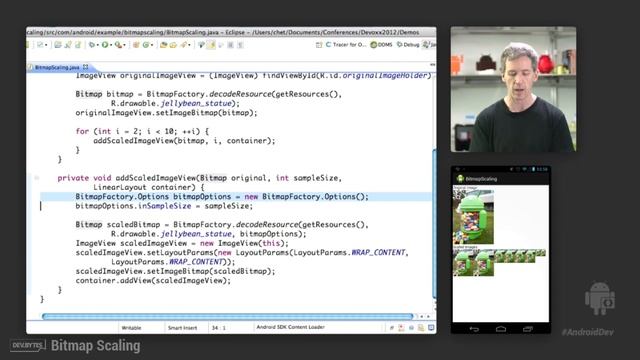
Task: Click the Search flashlight icon in toolbar
Action: click(x=183, y=45)
